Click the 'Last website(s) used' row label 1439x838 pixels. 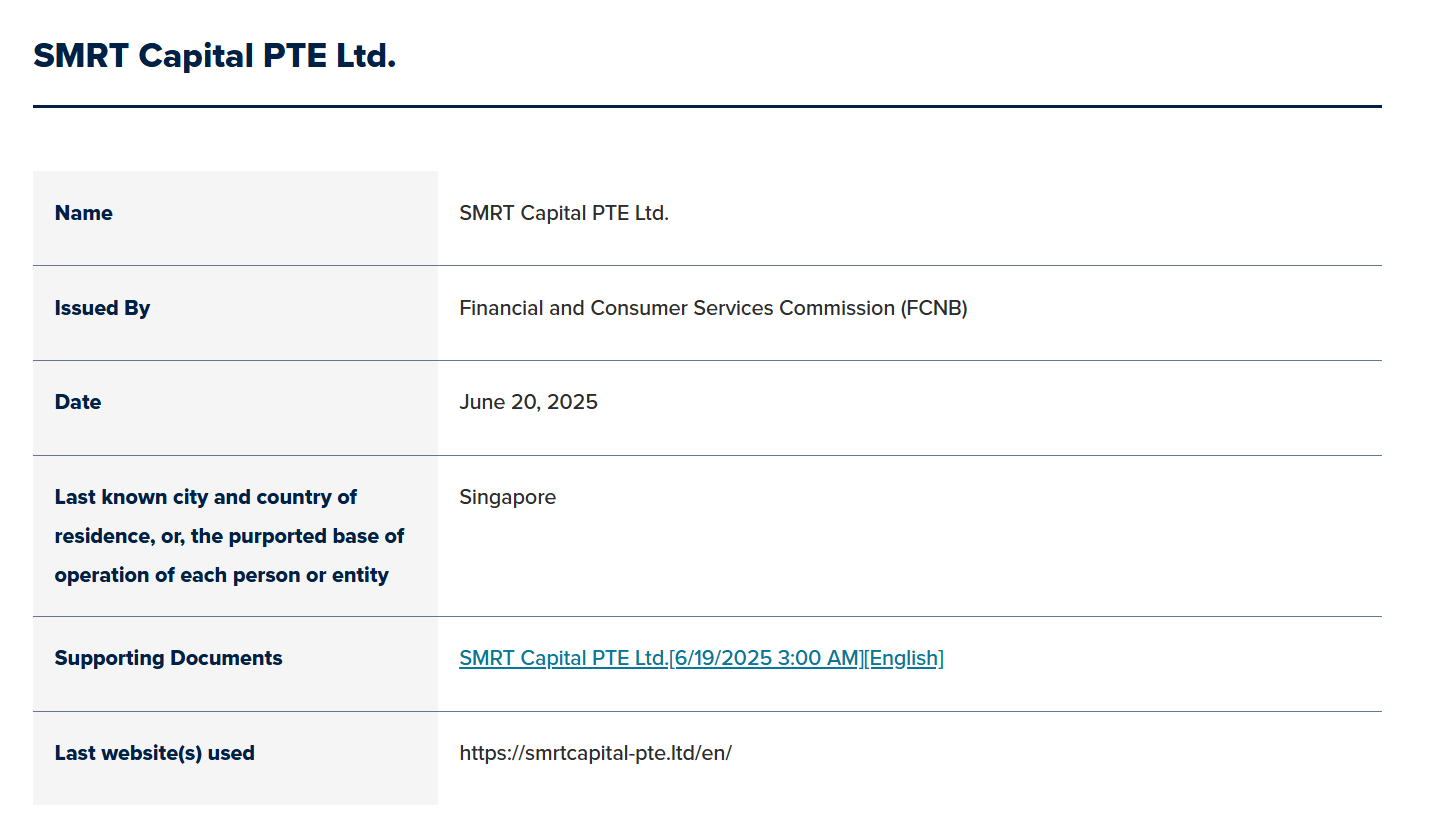coord(154,753)
